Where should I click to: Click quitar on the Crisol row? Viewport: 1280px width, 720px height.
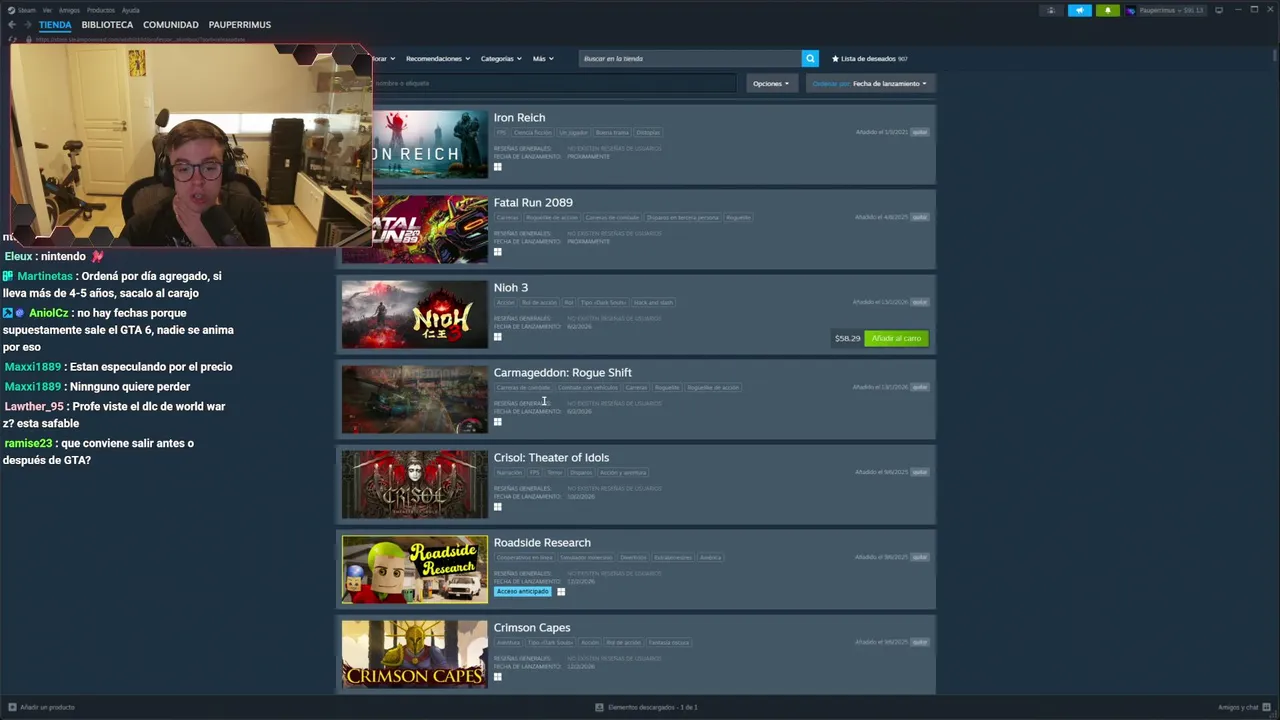(920, 472)
